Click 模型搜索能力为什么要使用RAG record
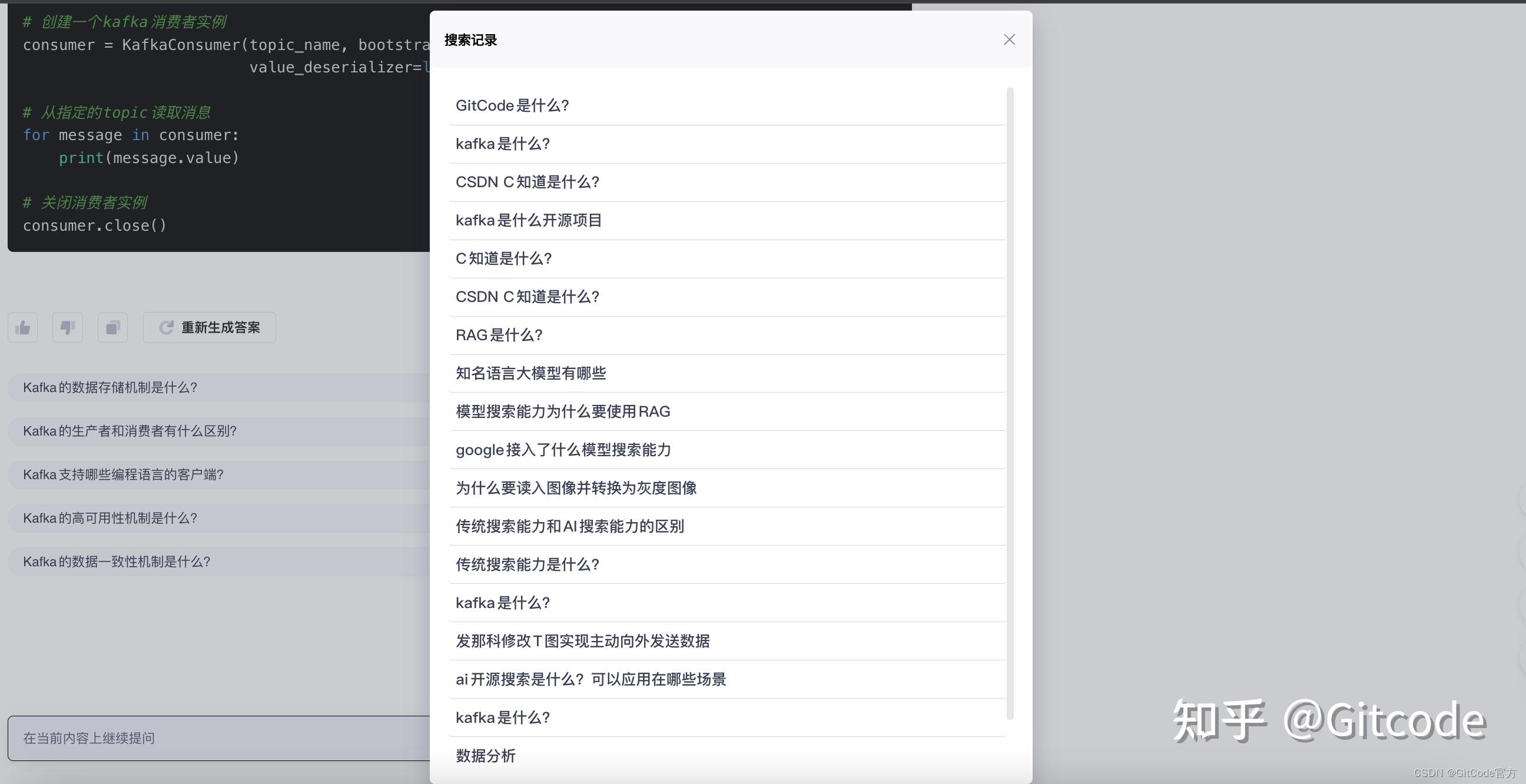Image resolution: width=1526 pixels, height=784 pixels. pos(563,411)
